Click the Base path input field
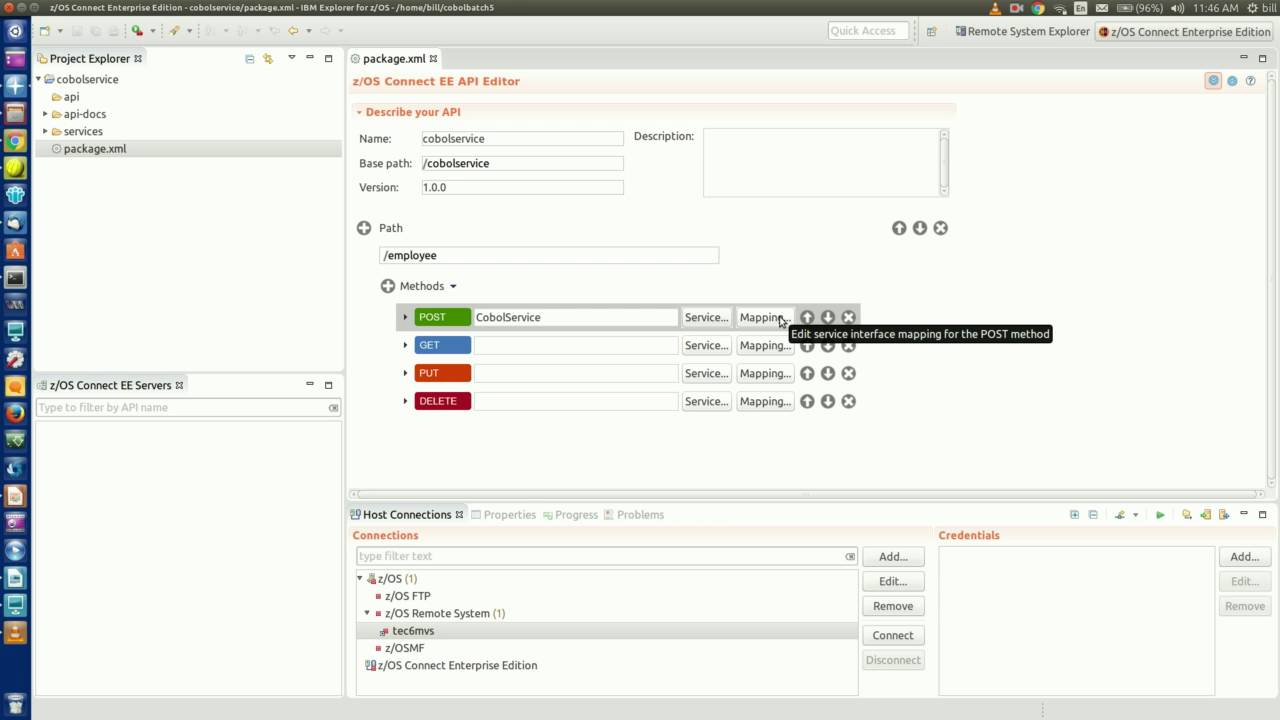 522,163
